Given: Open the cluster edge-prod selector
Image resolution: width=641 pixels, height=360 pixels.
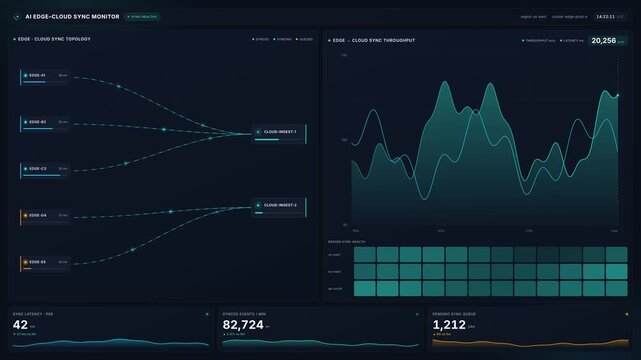Looking at the screenshot, I should tap(569, 17).
